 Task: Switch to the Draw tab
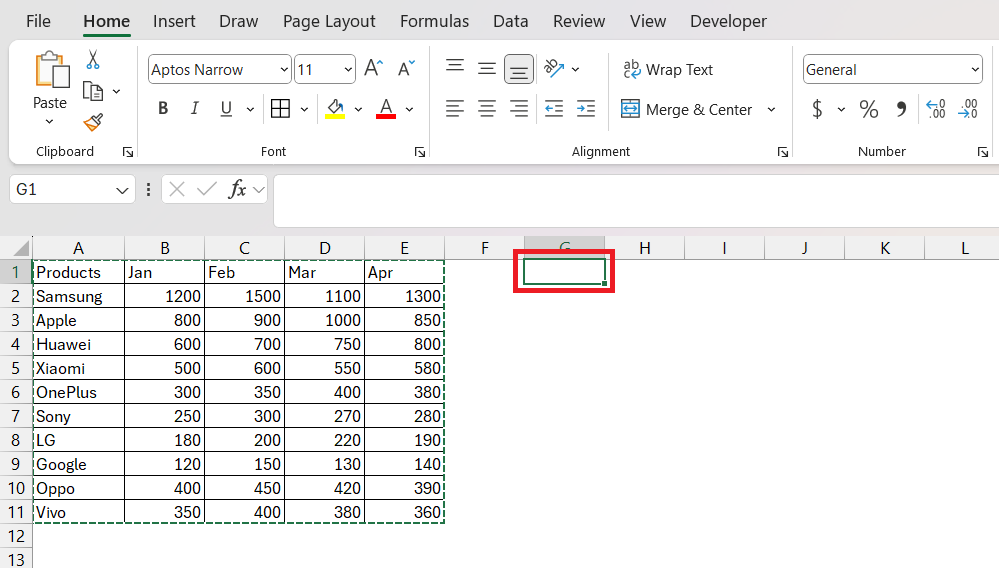coord(238,21)
